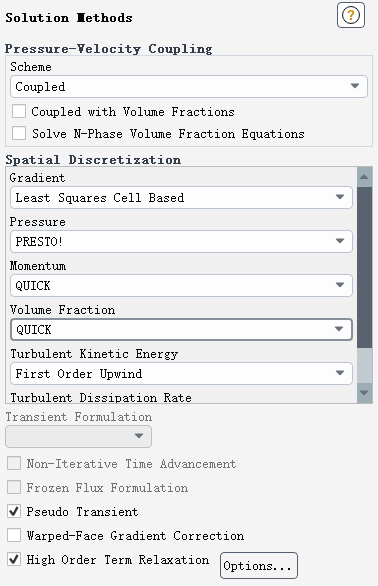
Task: Open the Volume Fraction QUICK dropdown
Action: click(x=181, y=329)
